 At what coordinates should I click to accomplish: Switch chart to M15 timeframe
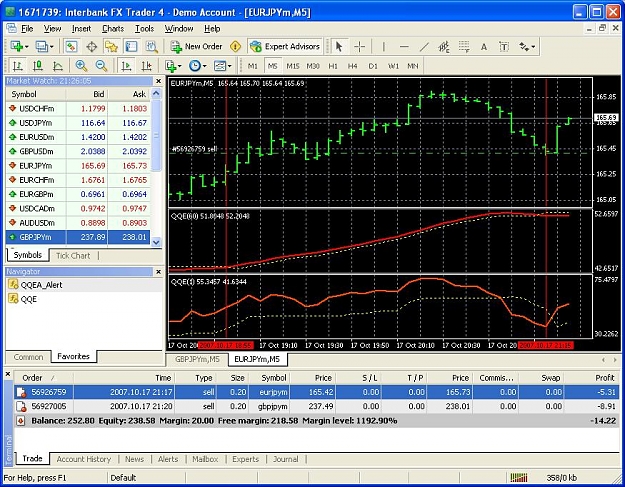293,66
